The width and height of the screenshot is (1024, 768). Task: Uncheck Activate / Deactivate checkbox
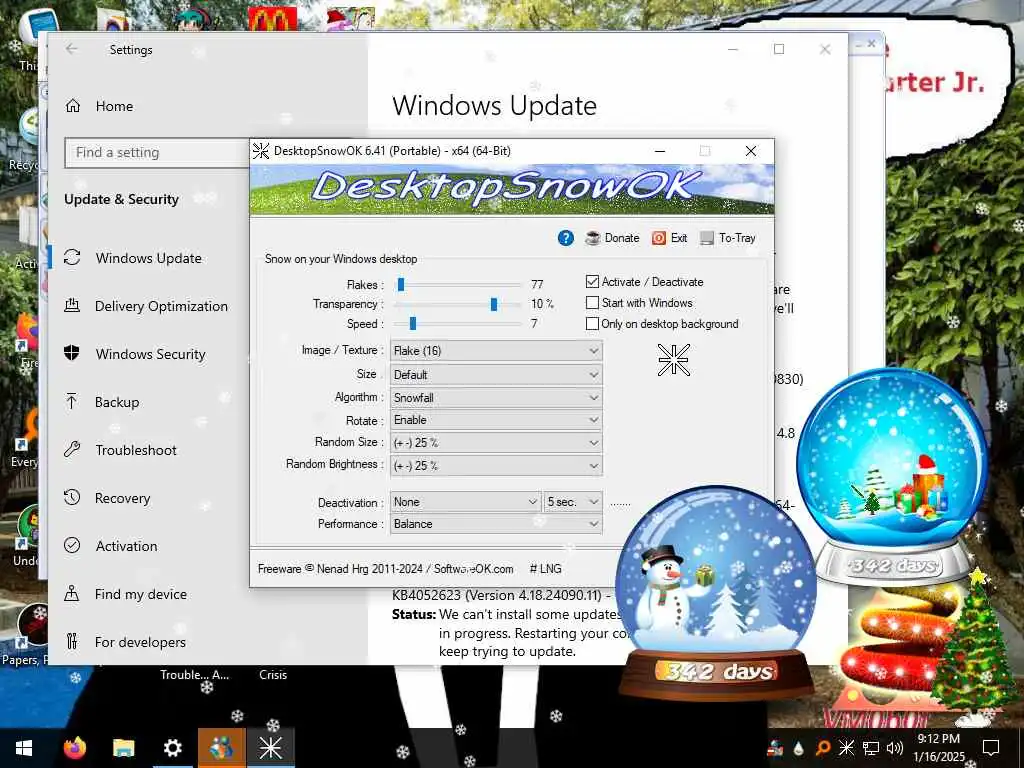point(592,281)
